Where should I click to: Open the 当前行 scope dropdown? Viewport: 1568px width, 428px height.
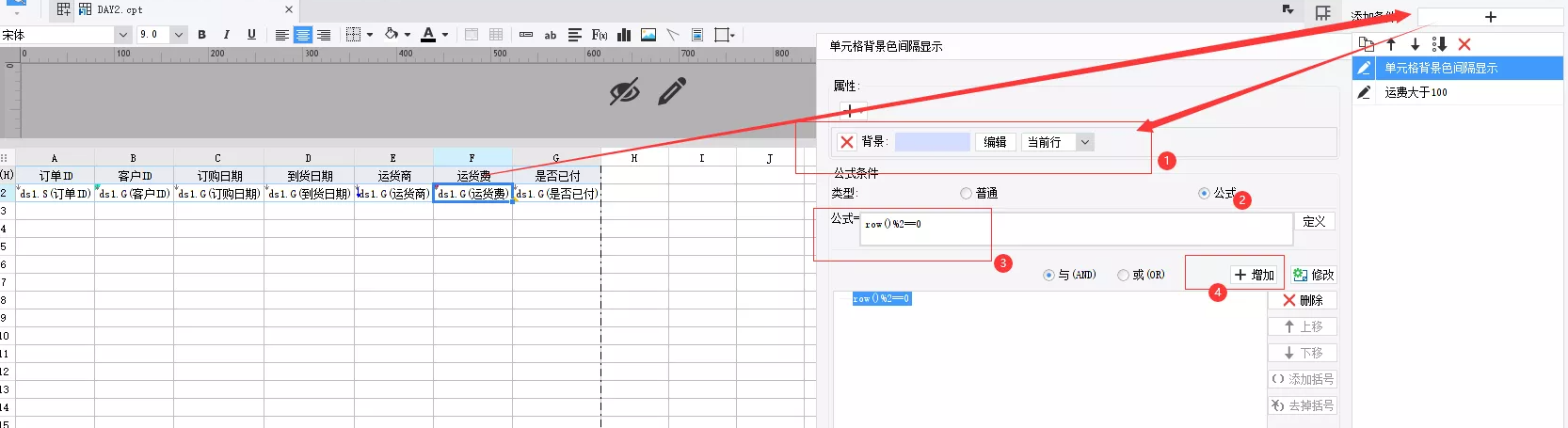point(1085,142)
